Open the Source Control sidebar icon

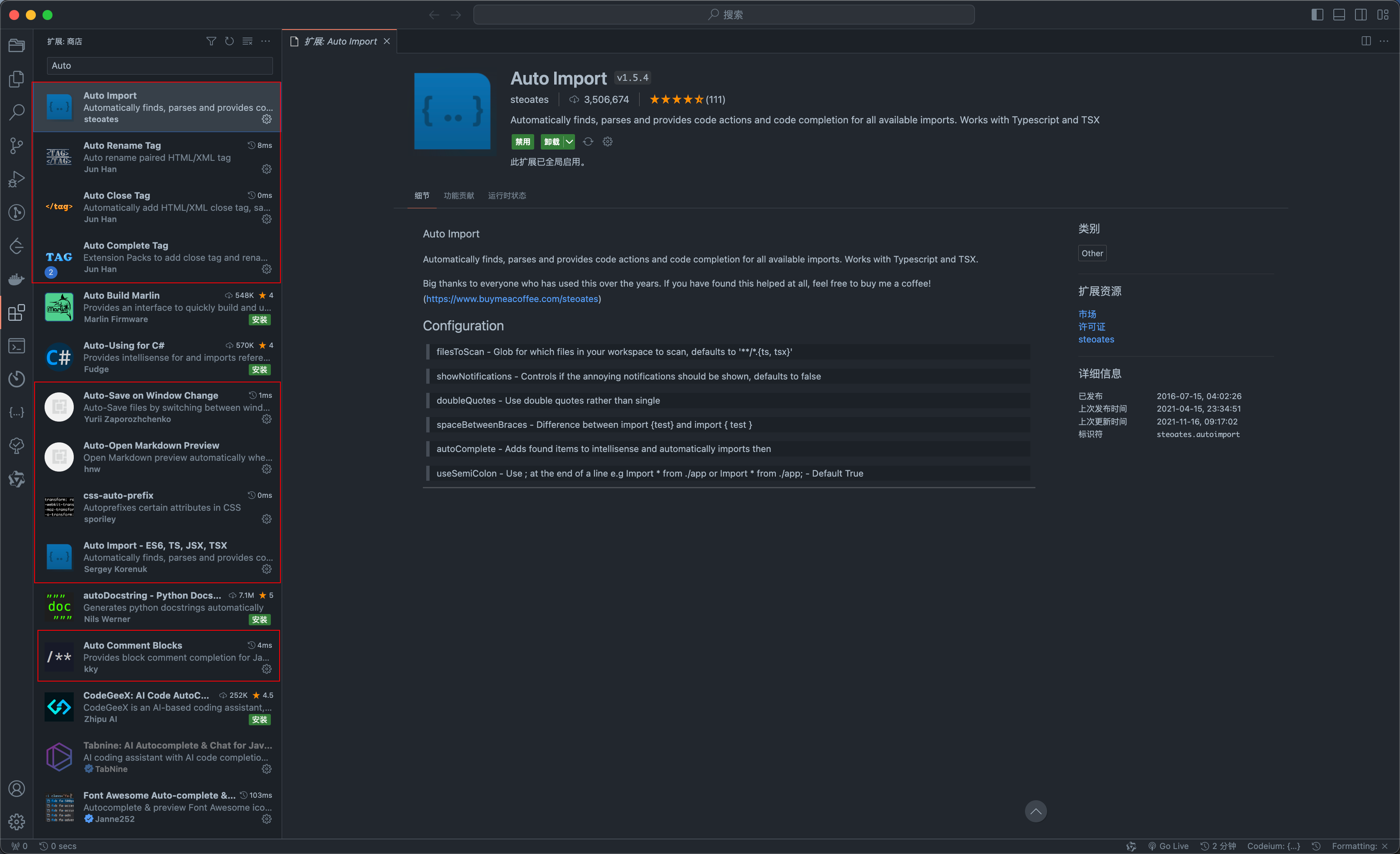click(x=17, y=145)
